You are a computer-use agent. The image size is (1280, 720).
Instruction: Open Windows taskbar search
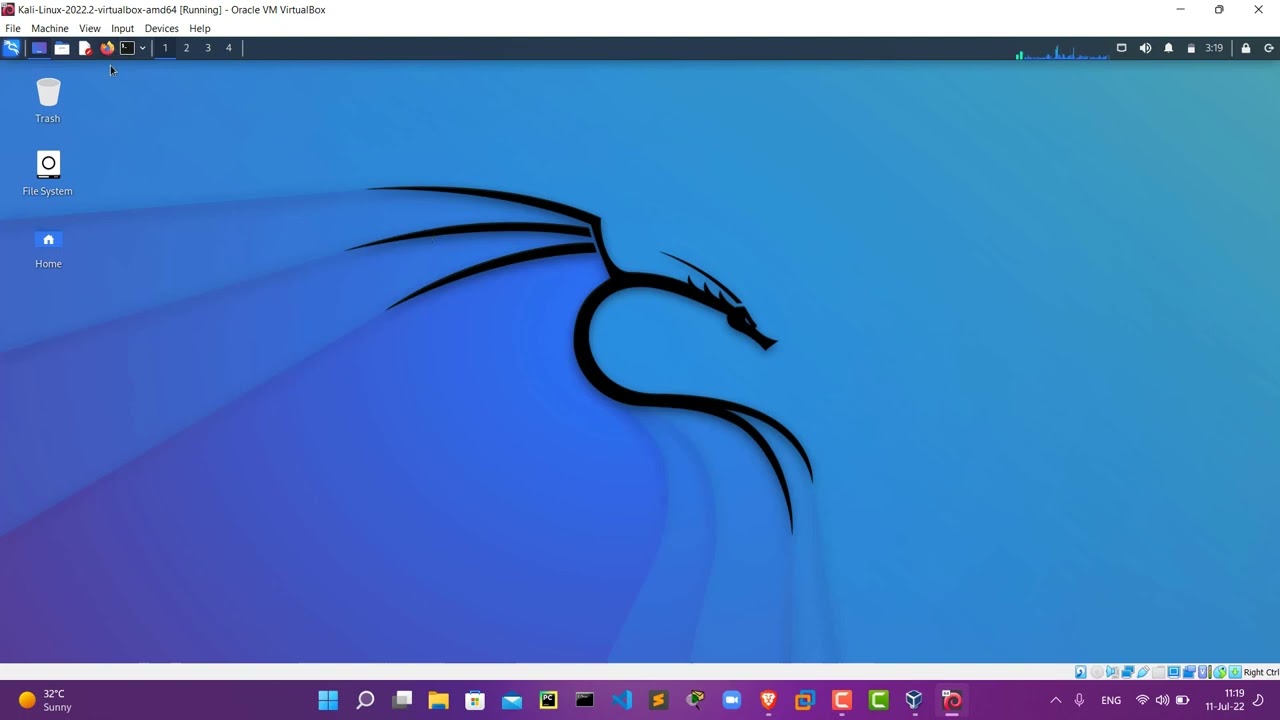pyautogui.click(x=365, y=700)
